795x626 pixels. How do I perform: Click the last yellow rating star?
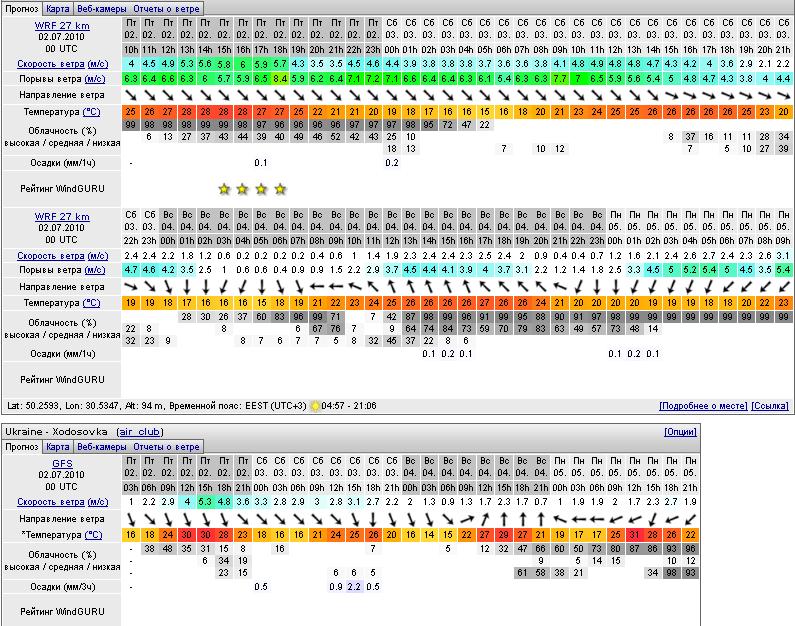click(280, 188)
